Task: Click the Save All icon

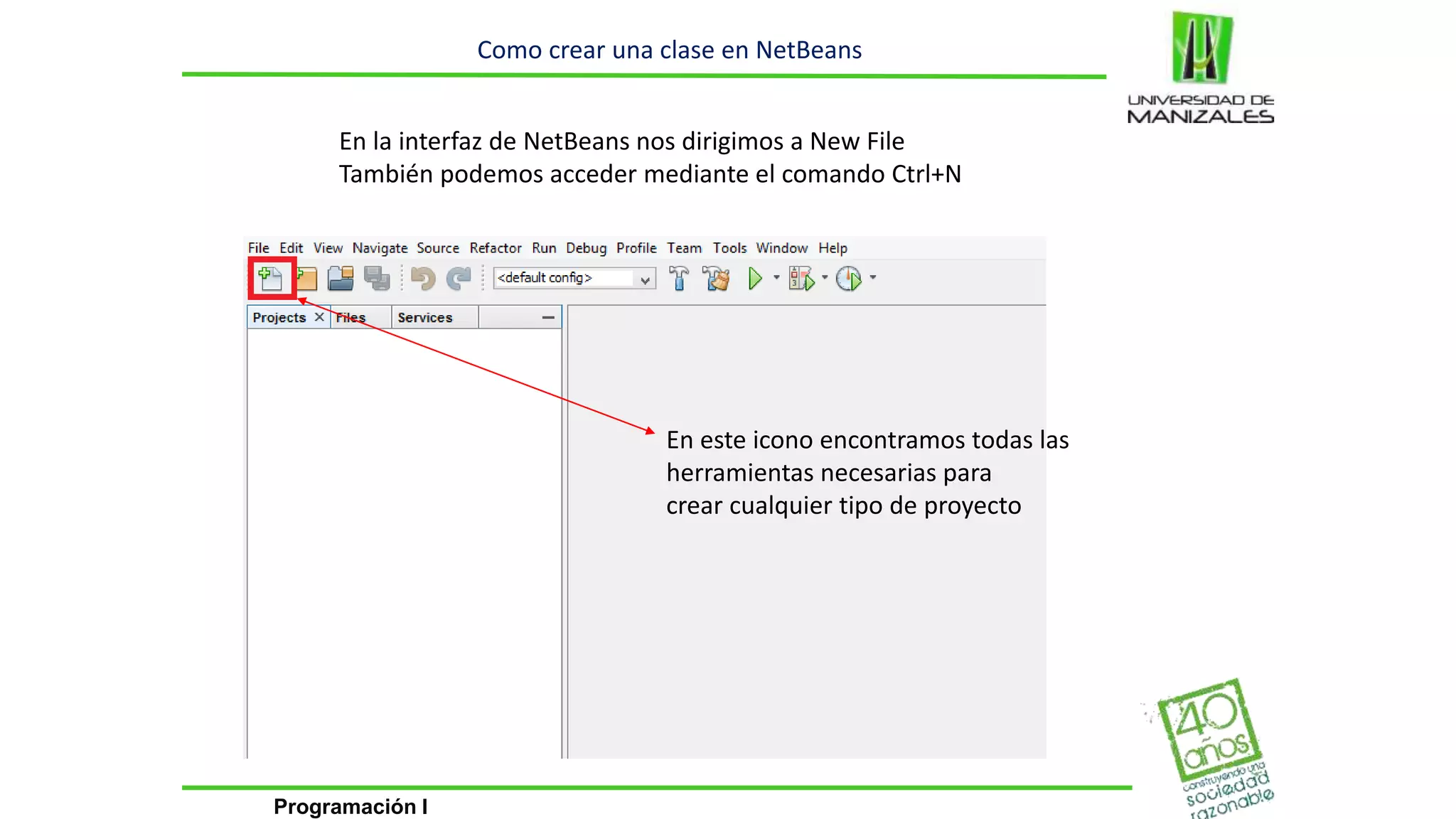Action: 377,278
